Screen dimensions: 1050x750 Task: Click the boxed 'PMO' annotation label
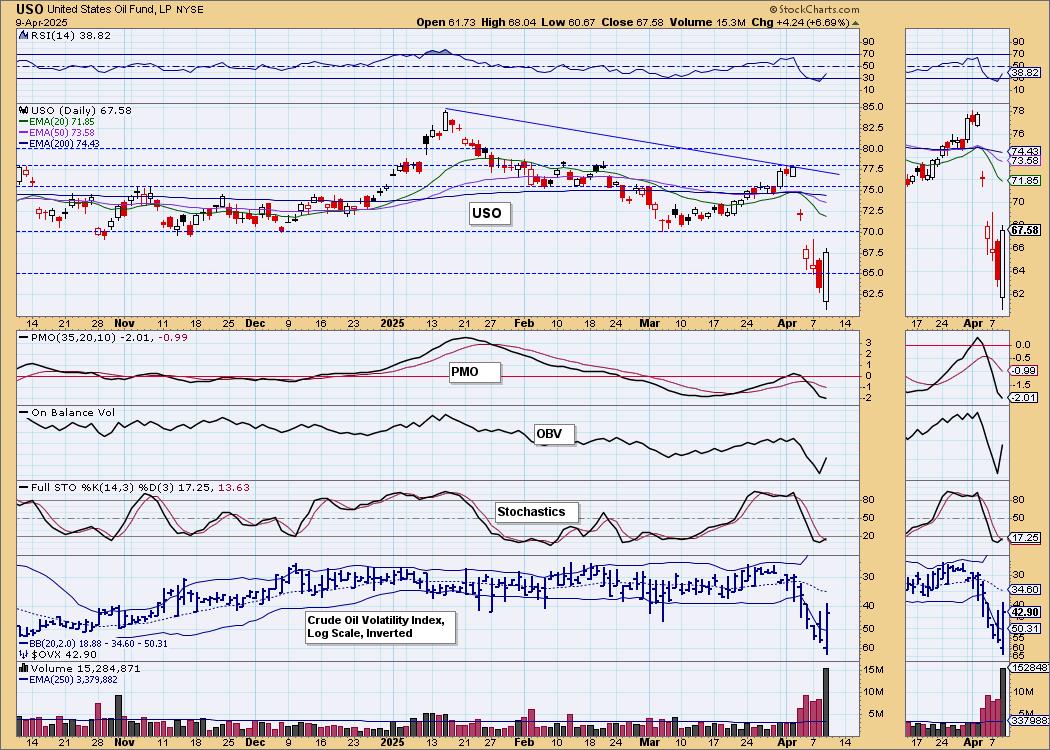[474, 372]
